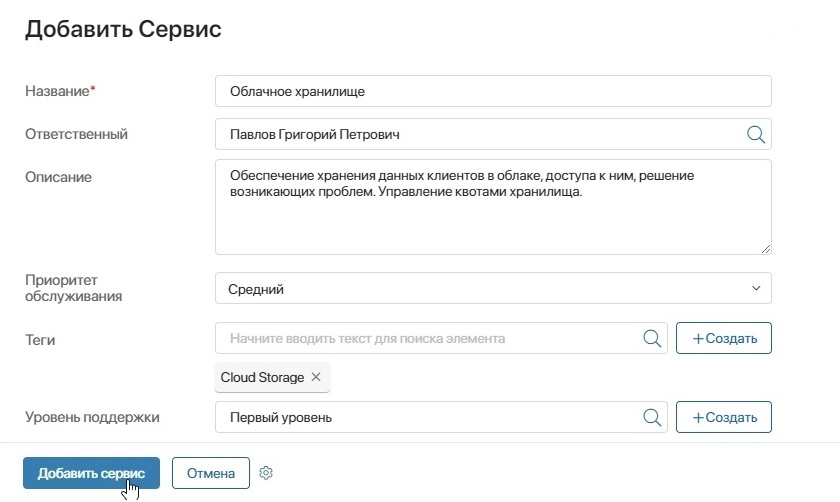Open search in the Ответственный field

755,134
